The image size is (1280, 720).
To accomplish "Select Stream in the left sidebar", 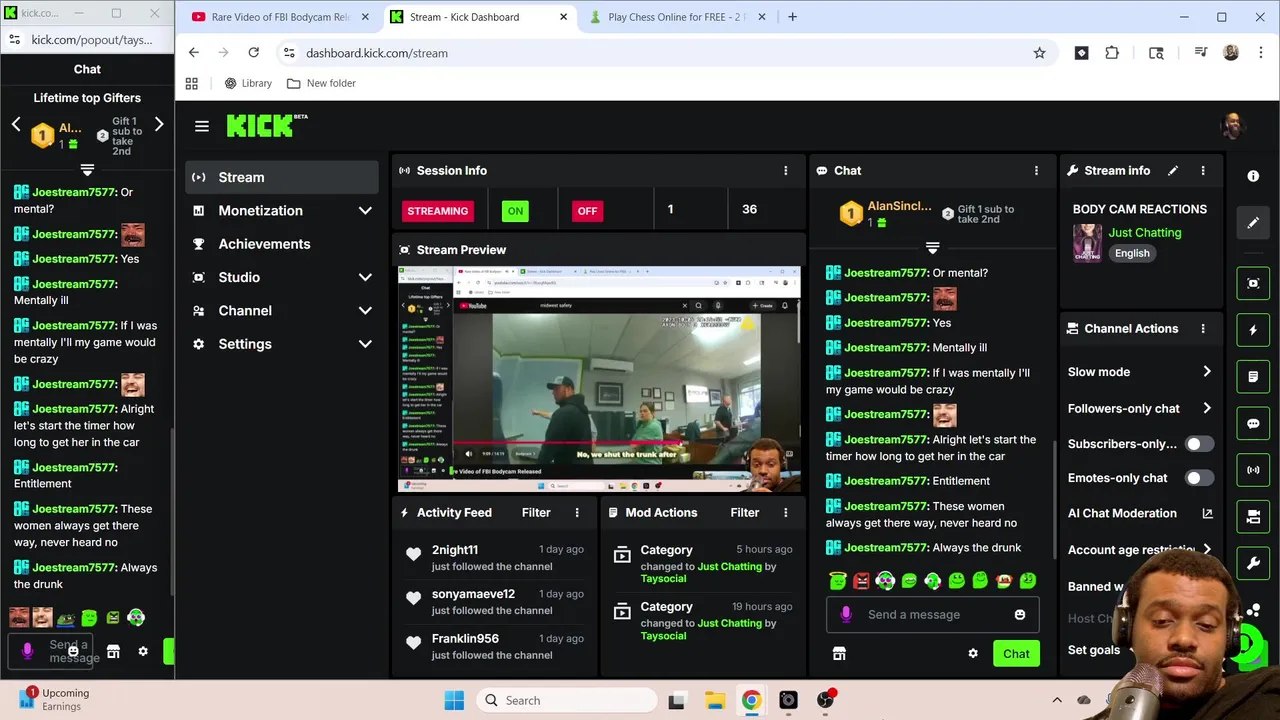I will (282, 177).
